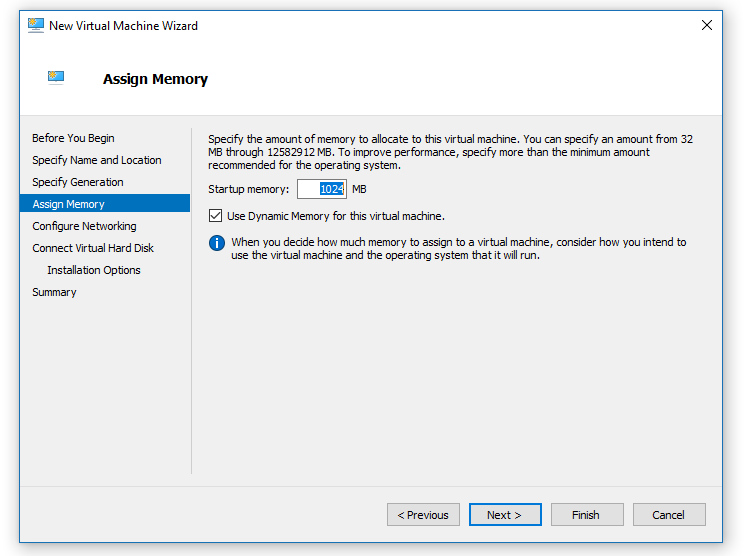746x556 pixels.
Task: Click the Use Dynamic Memory label text
Action: pyautogui.click(x=335, y=216)
